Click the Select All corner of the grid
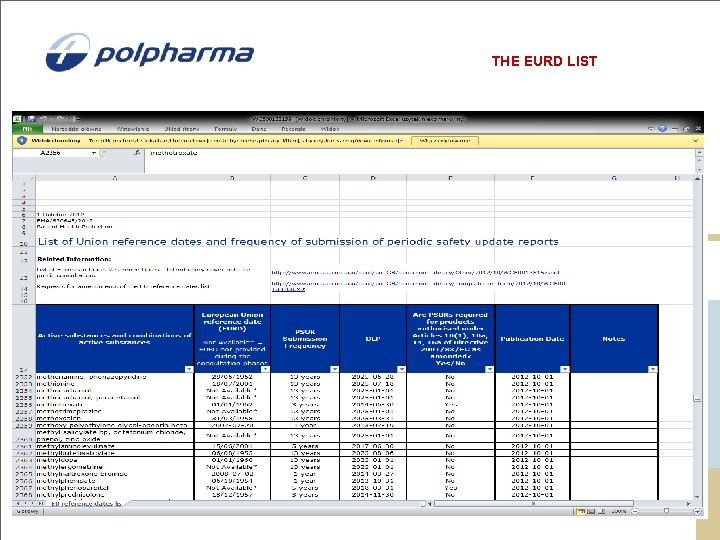 pos(24,178)
